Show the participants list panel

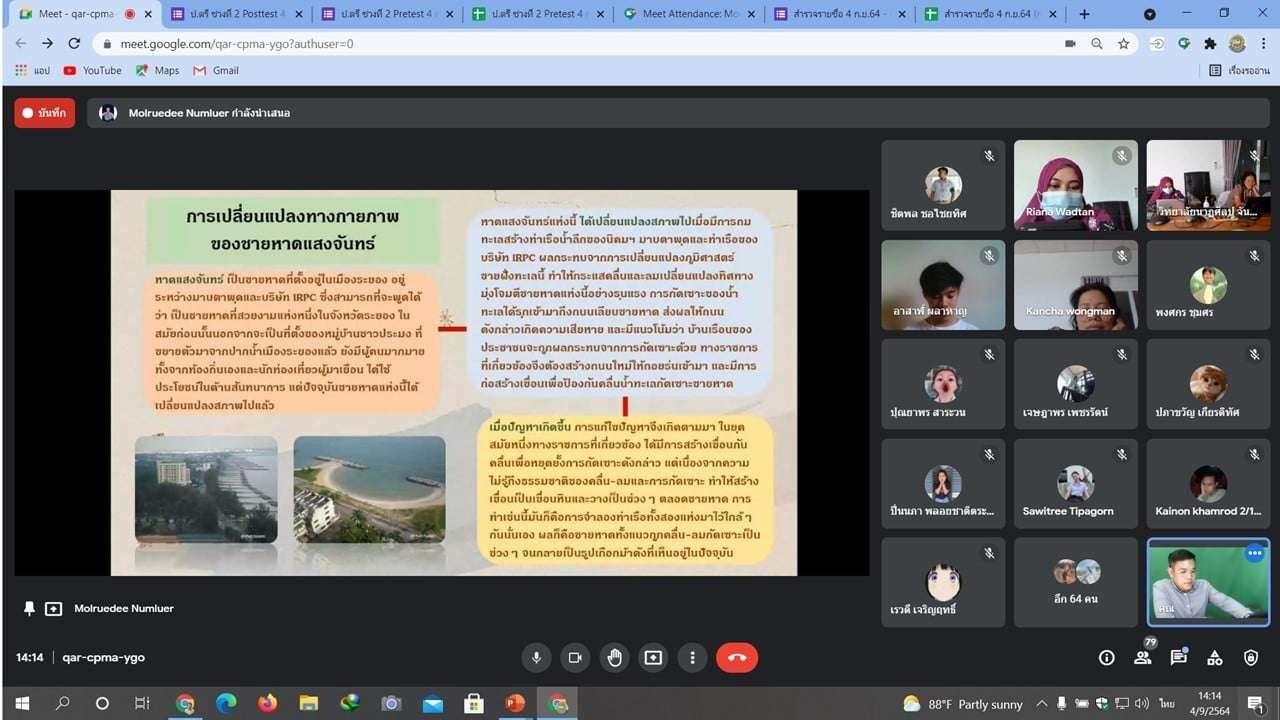1142,657
